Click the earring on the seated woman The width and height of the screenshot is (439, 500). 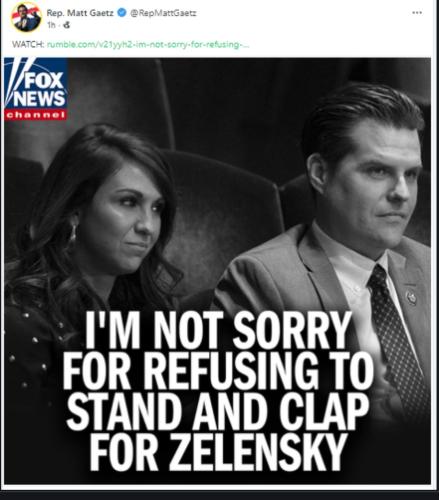click(x=72, y=233)
